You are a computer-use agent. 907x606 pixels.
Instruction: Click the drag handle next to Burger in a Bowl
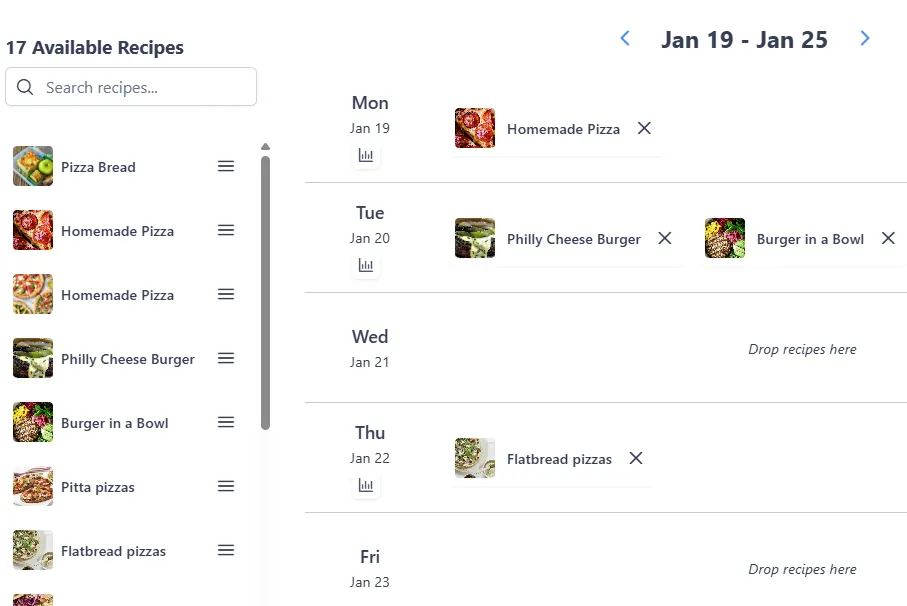click(x=226, y=422)
